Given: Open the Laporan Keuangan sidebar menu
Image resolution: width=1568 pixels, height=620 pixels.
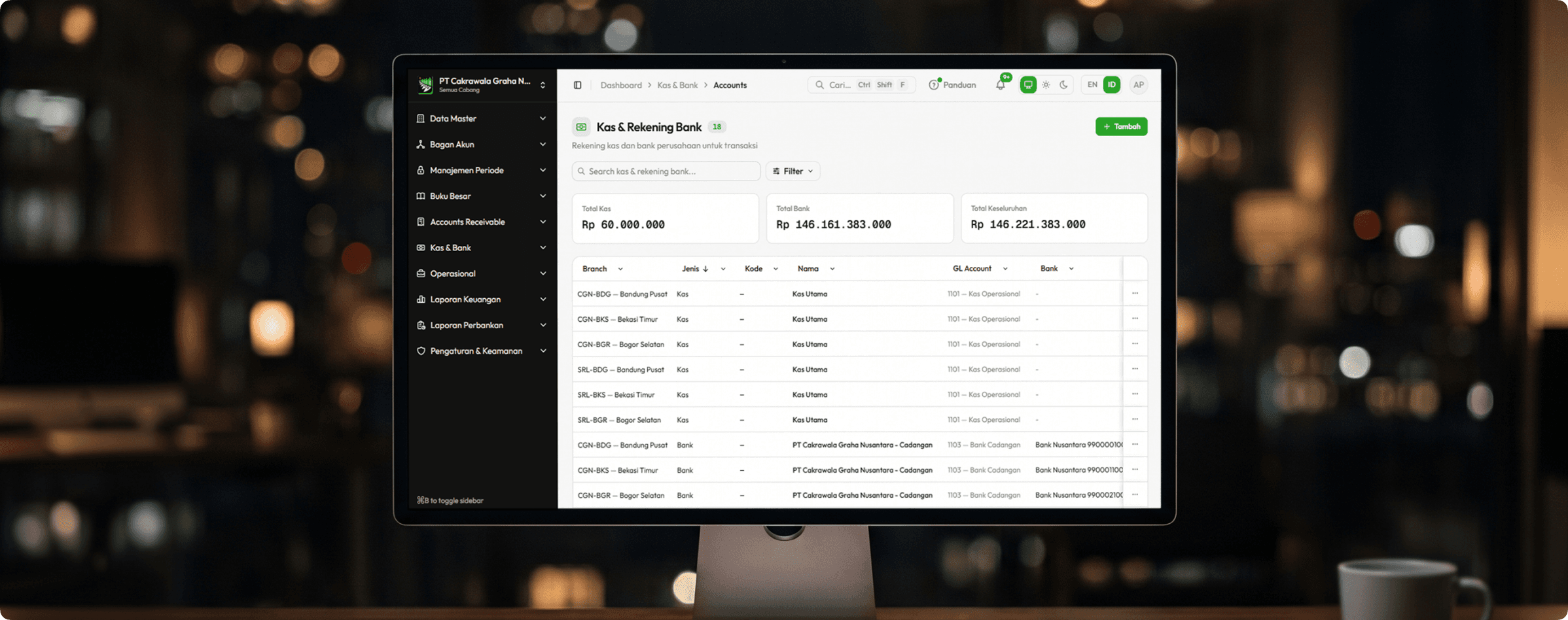Looking at the screenshot, I should click(482, 300).
